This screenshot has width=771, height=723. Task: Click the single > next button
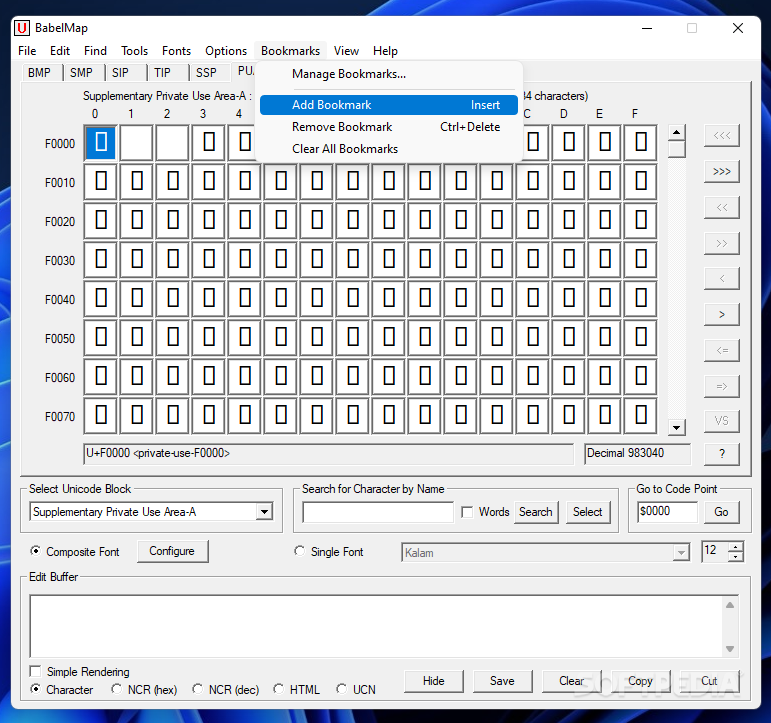coord(721,315)
